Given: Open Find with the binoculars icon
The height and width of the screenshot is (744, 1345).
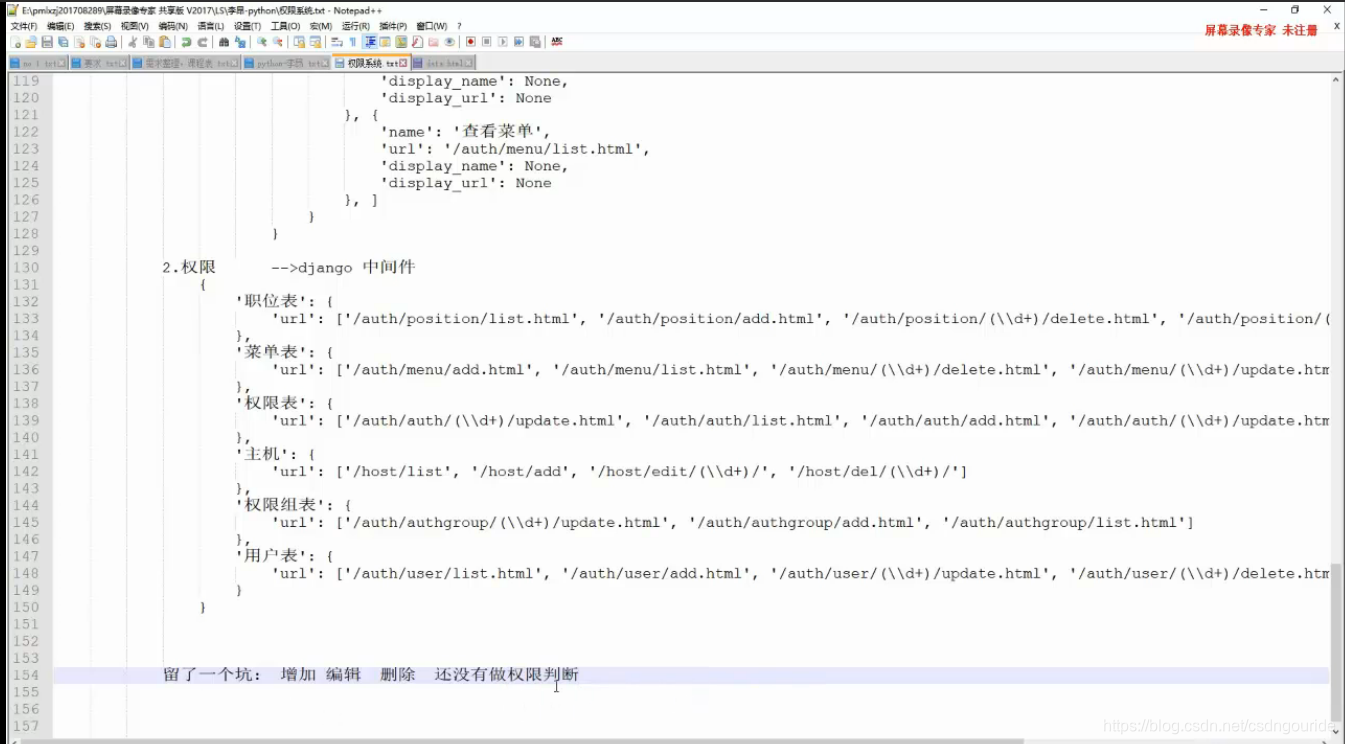Looking at the screenshot, I should pyautogui.click(x=224, y=42).
